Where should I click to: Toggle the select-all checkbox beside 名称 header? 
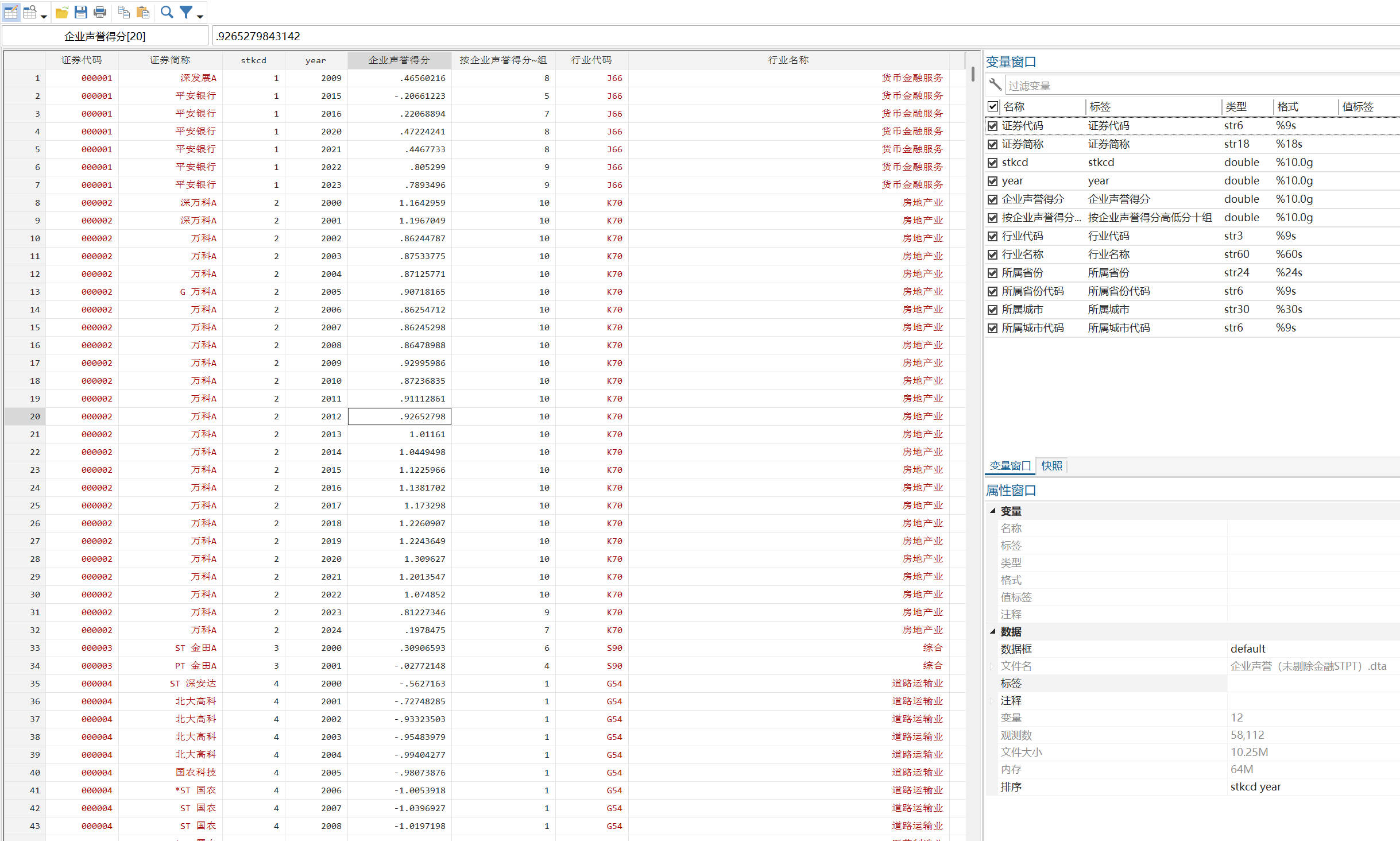(992, 106)
